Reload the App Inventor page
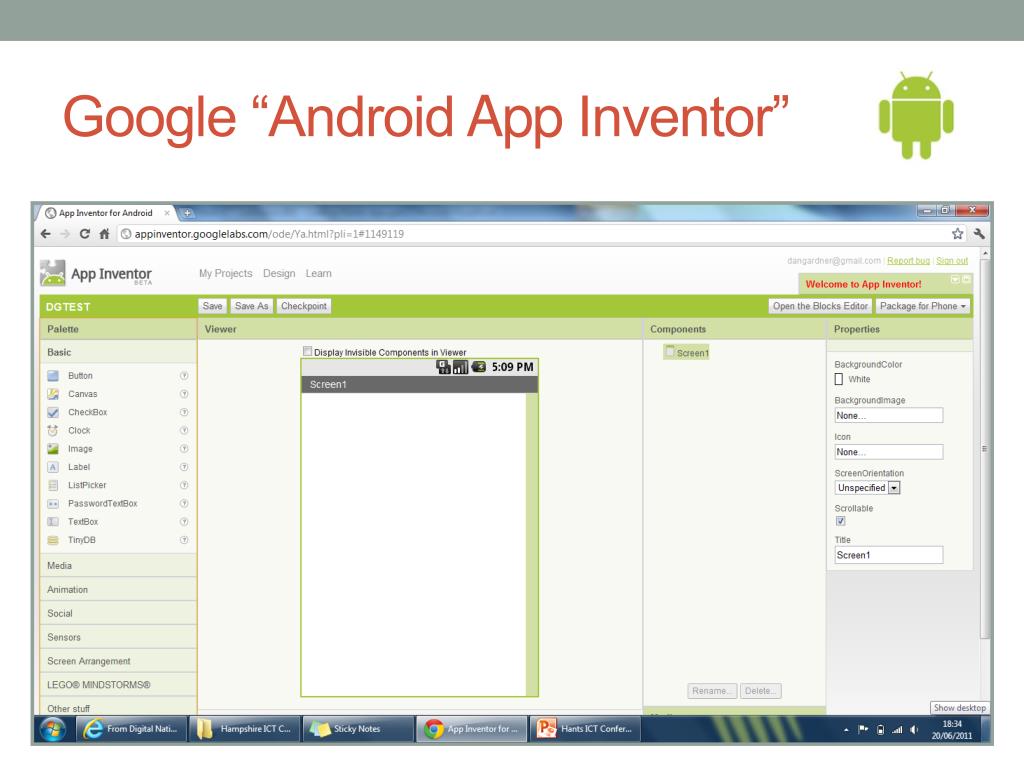 pyautogui.click(x=84, y=234)
